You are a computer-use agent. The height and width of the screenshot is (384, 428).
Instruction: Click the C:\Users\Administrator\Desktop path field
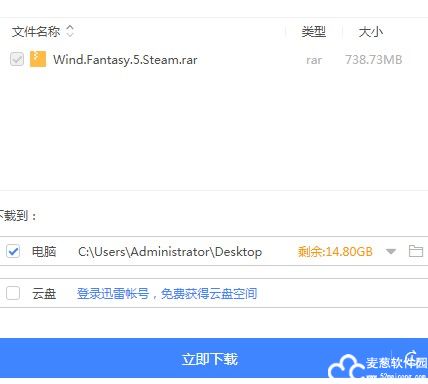coord(170,252)
